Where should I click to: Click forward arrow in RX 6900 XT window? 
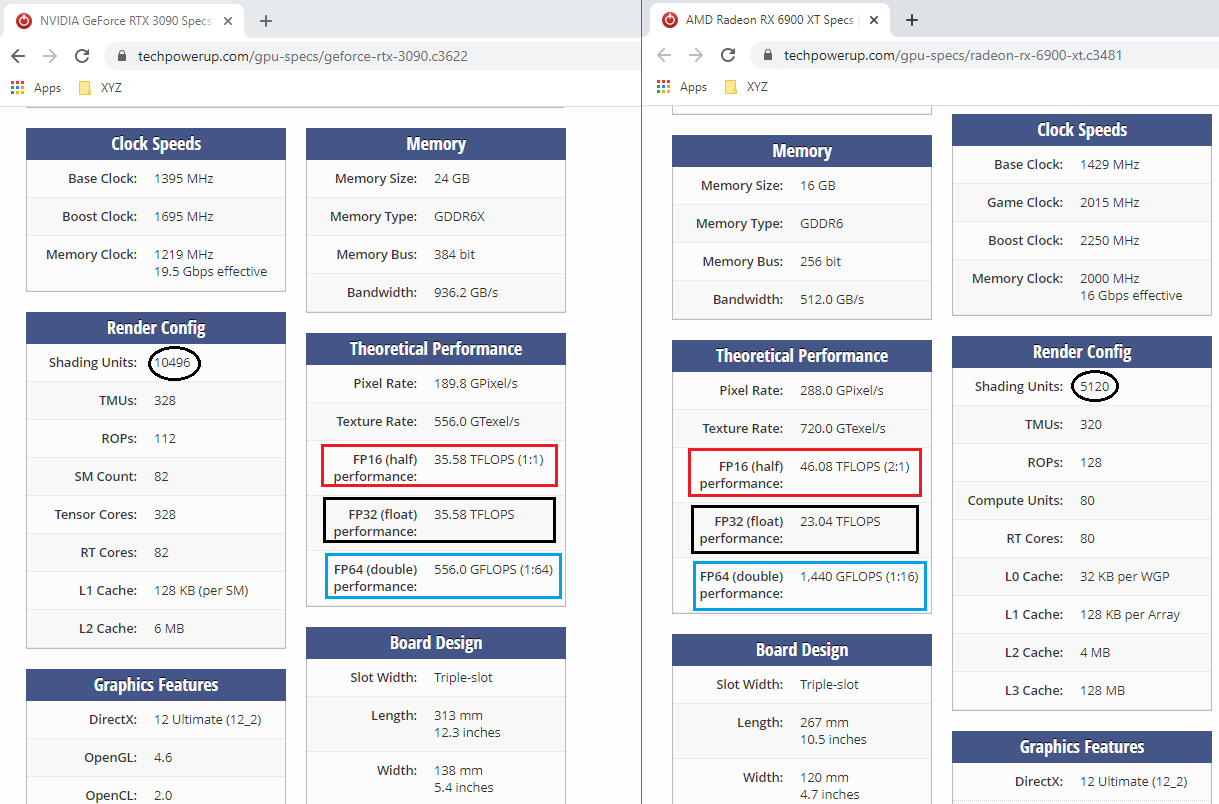pos(696,55)
